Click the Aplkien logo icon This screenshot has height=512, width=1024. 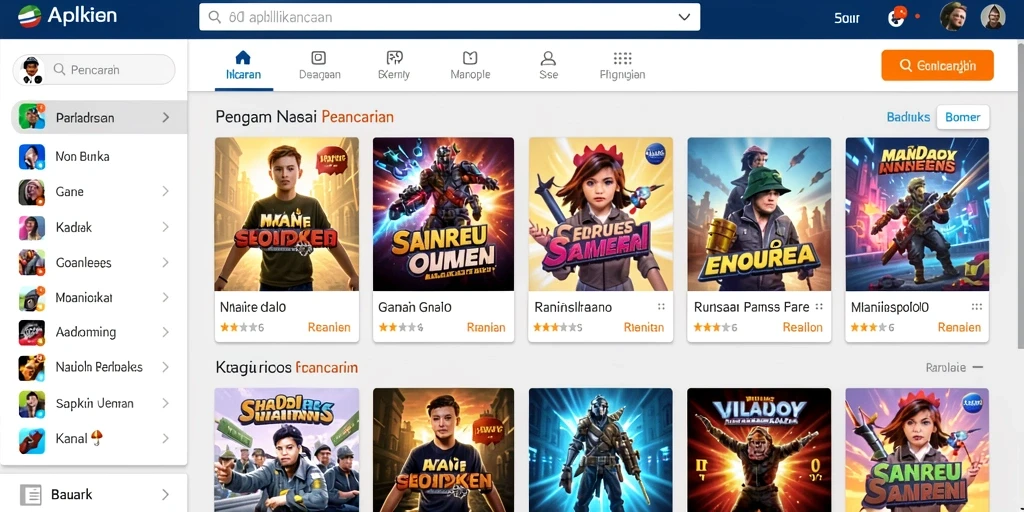(29, 16)
